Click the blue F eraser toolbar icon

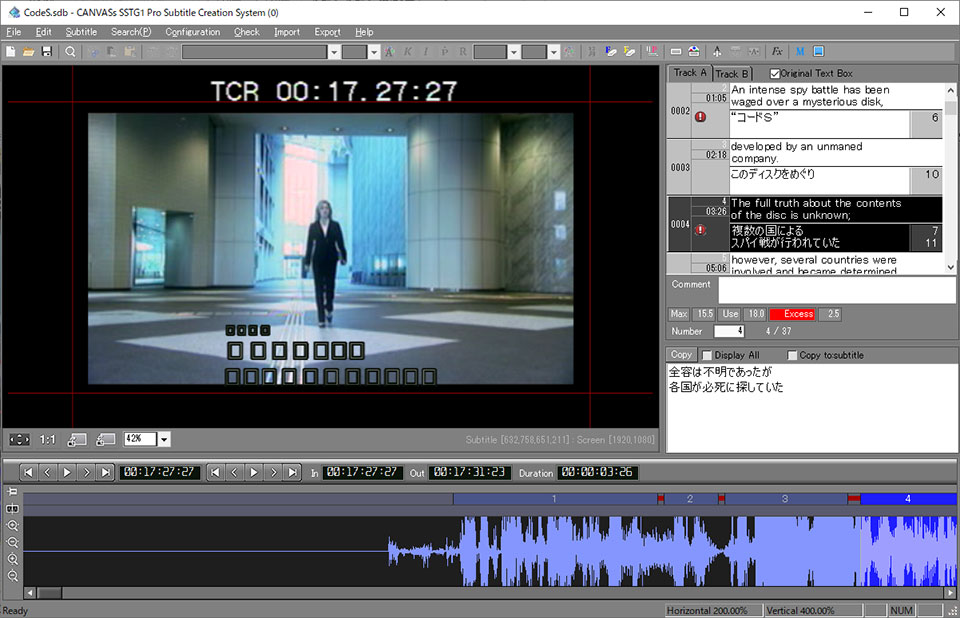click(x=611, y=52)
